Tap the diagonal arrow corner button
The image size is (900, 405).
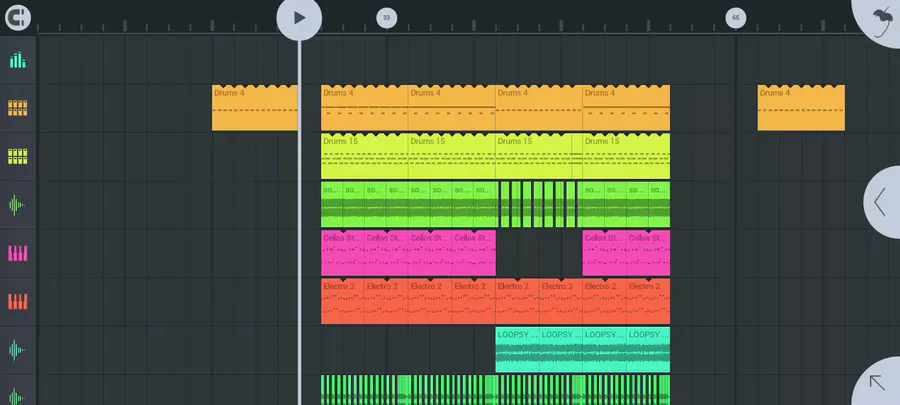tap(878, 383)
